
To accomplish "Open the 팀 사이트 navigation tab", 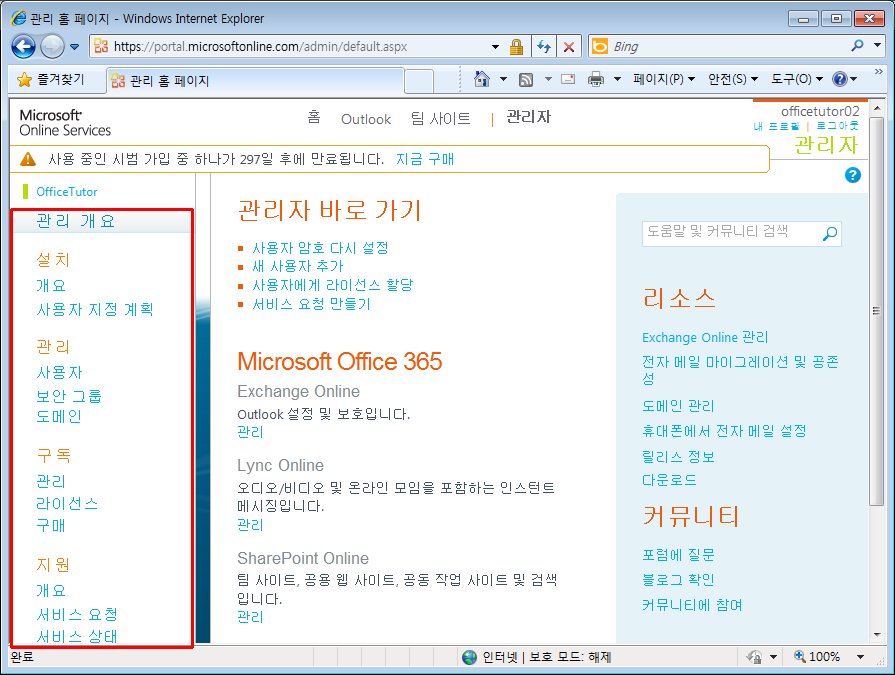I will 441,119.
